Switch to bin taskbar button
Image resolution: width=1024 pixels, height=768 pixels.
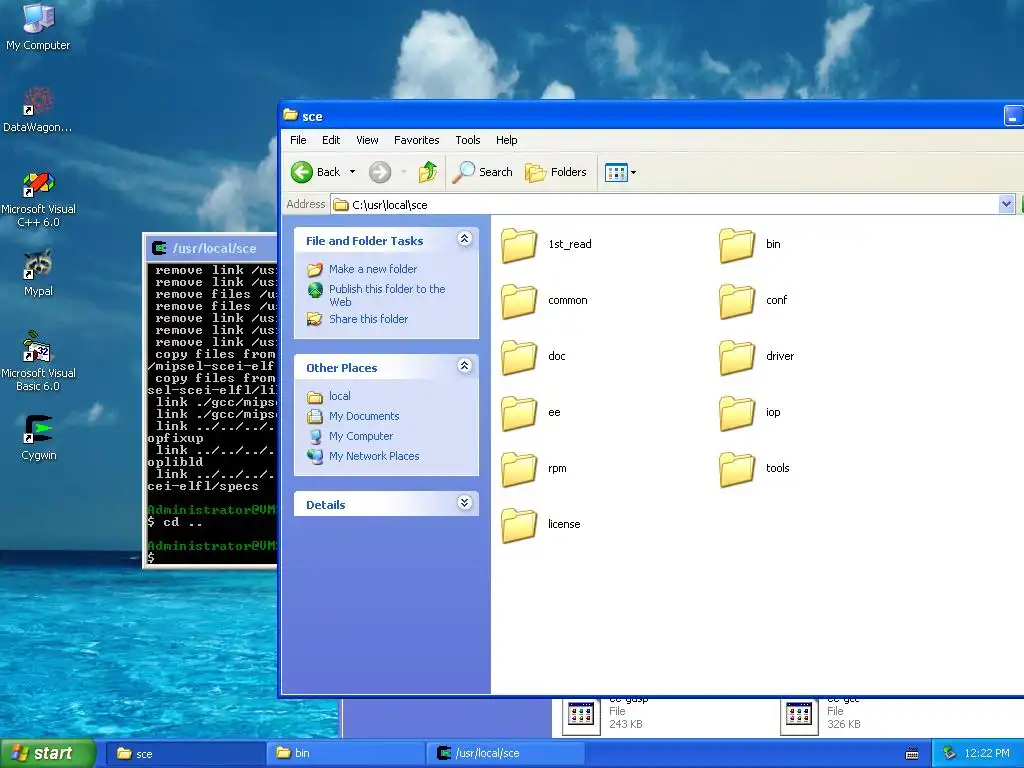pos(345,754)
